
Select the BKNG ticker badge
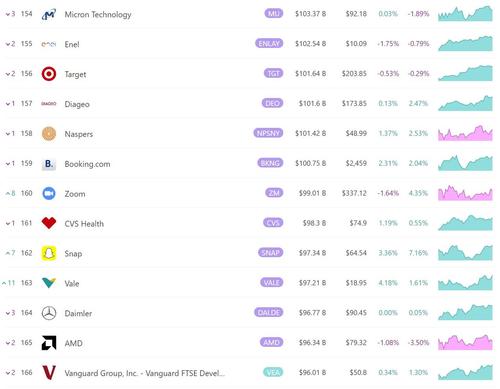tap(270, 163)
